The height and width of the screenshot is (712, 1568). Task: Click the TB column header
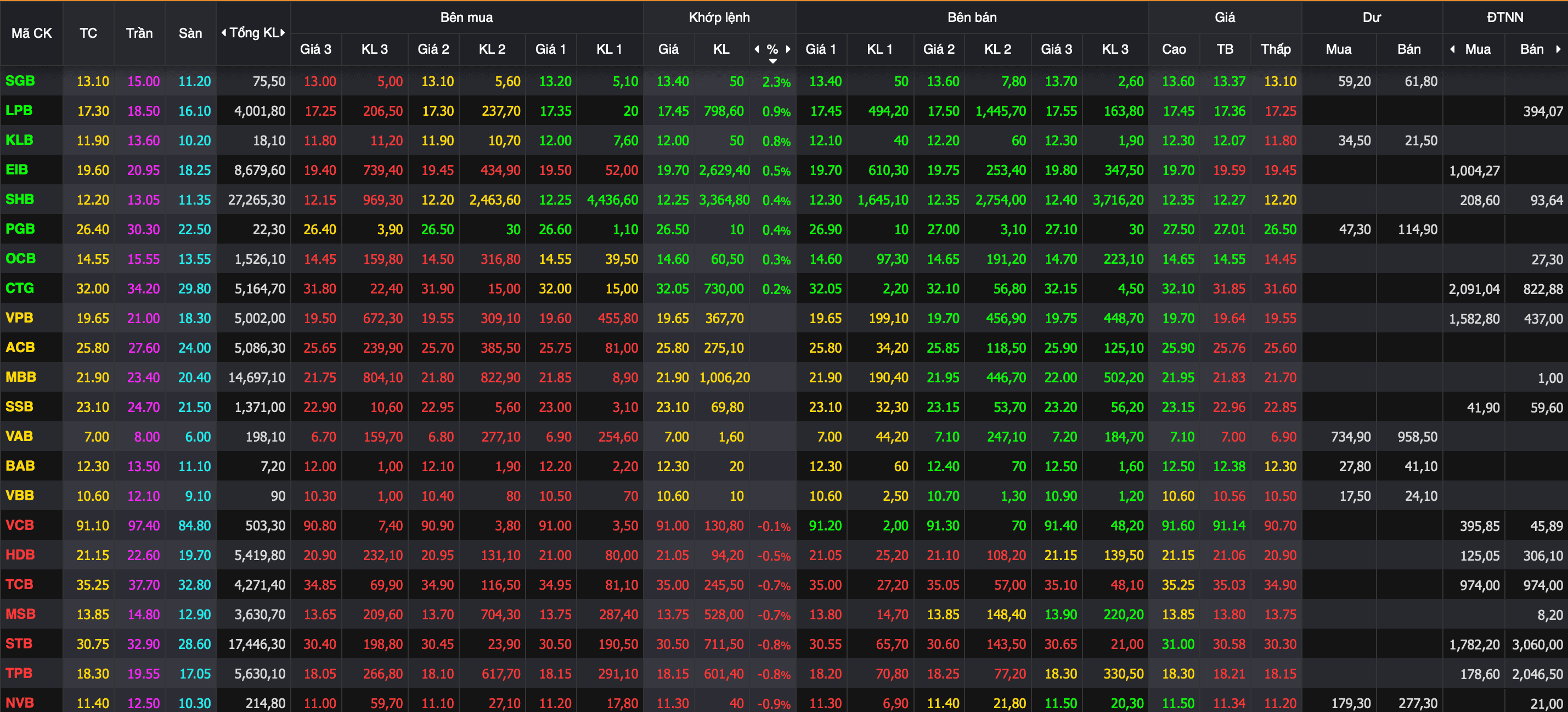pyautogui.click(x=1225, y=49)
